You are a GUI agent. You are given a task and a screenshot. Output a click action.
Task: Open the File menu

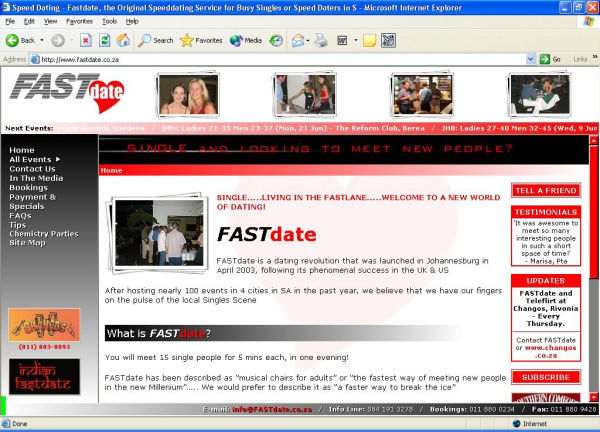click(x=10, y=21)
